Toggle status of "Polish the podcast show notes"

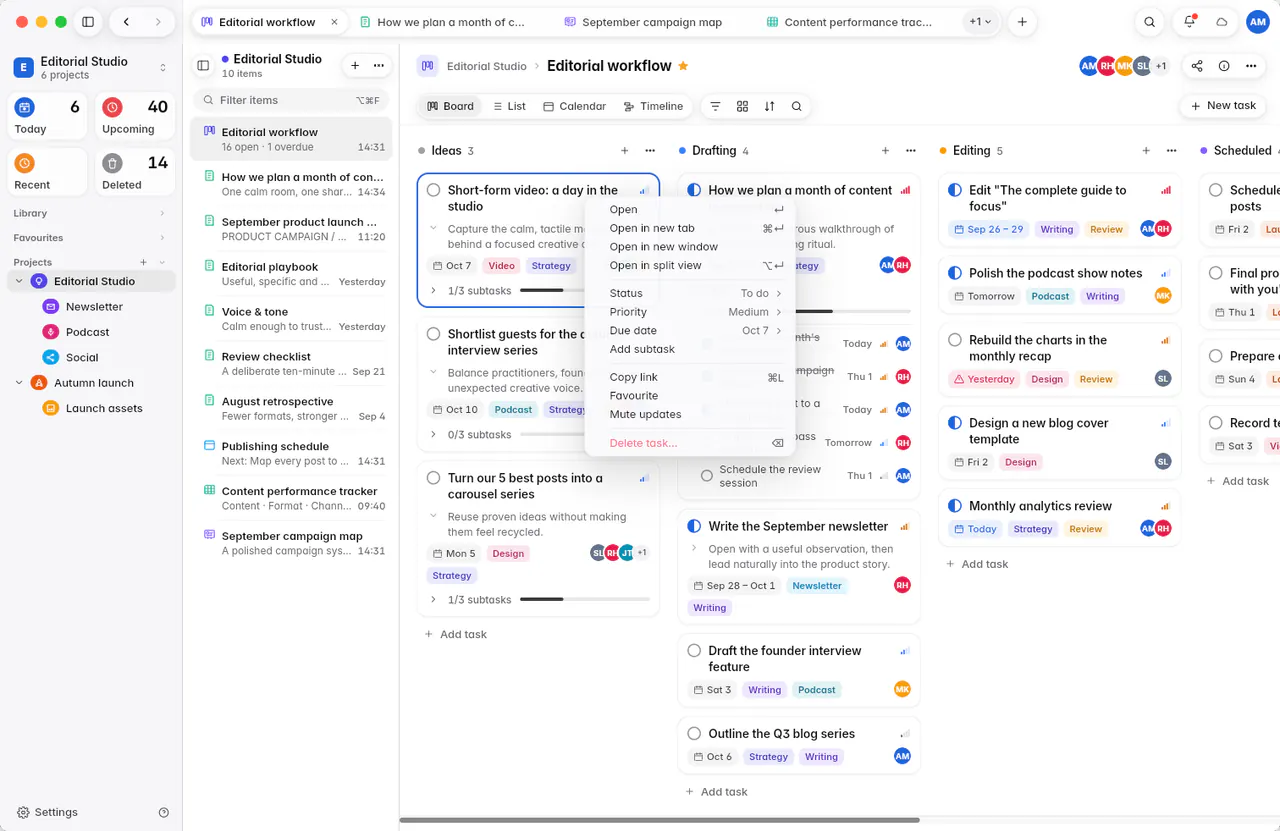(x=955, y=273)
